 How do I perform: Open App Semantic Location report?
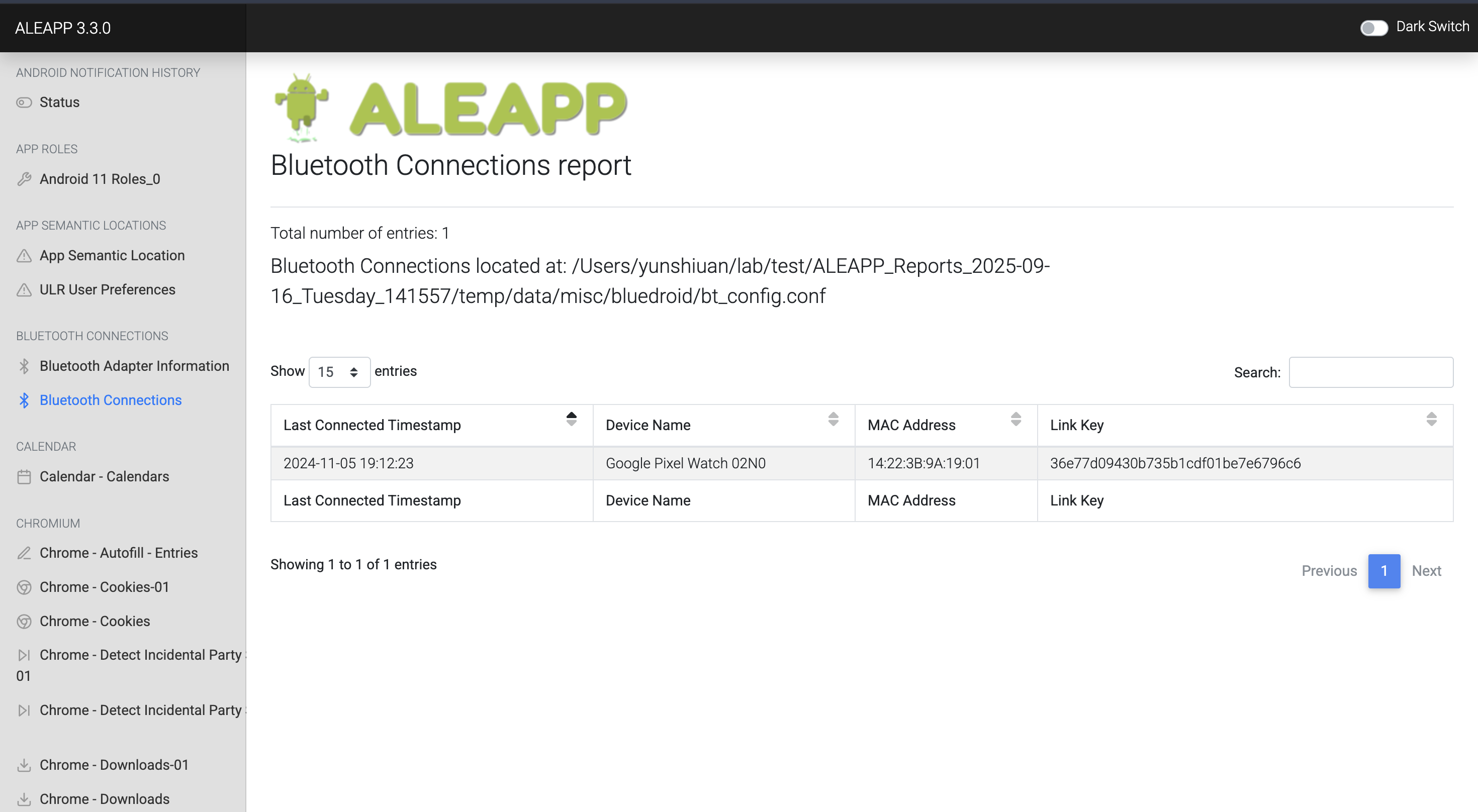[112, 256]
